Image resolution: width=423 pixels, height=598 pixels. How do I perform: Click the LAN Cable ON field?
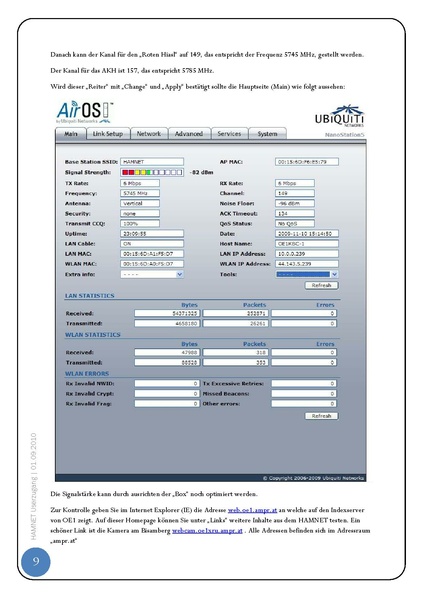pos(152,244)
